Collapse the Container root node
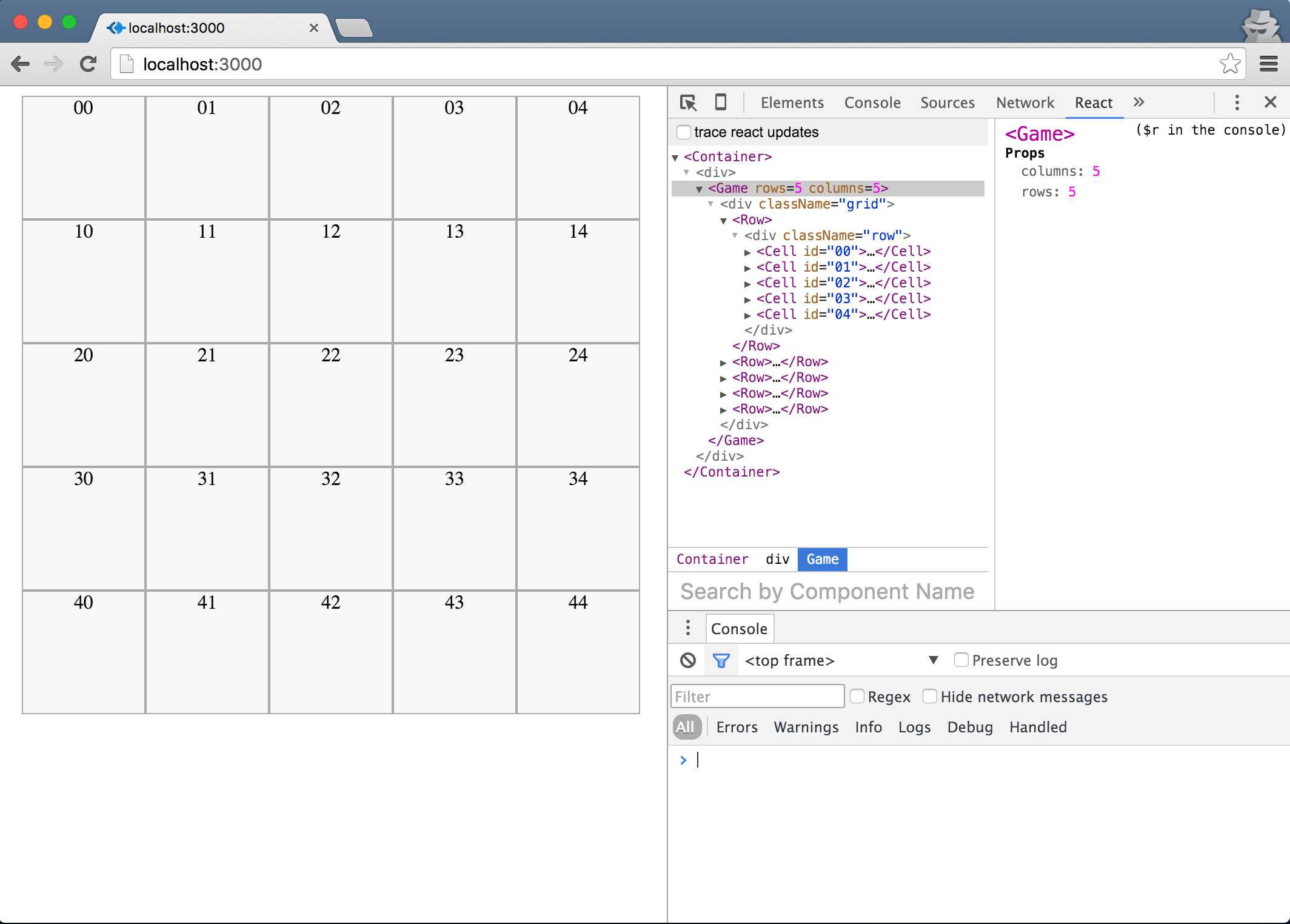This screenshot has width=1290, height=924. coord(675,158)
